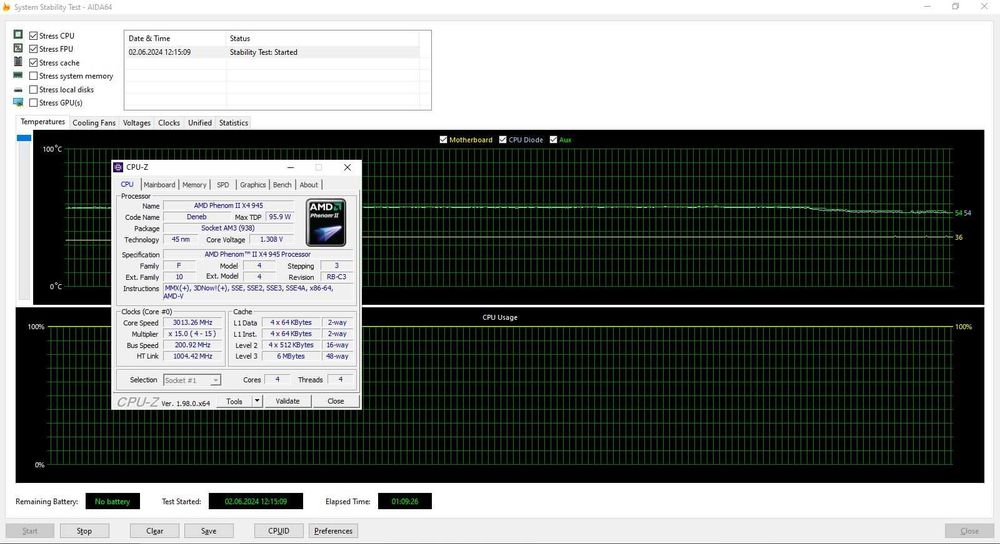This screenshot has height=544, width=1000.
Task: Click the Name field AMD Phenom II X4 945
Action: coord(228,205)
